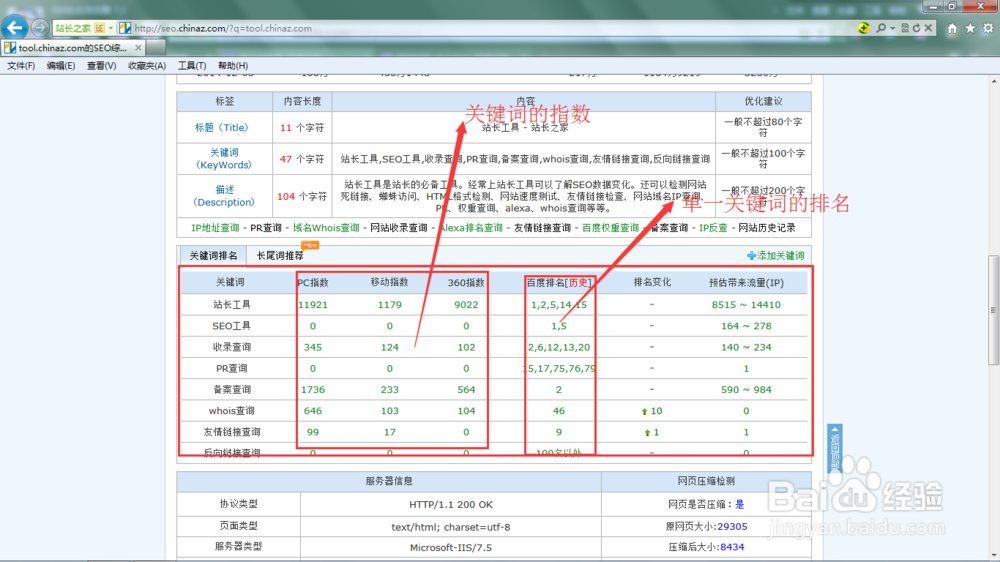Click the SEO工具 keyword cell

232,326
